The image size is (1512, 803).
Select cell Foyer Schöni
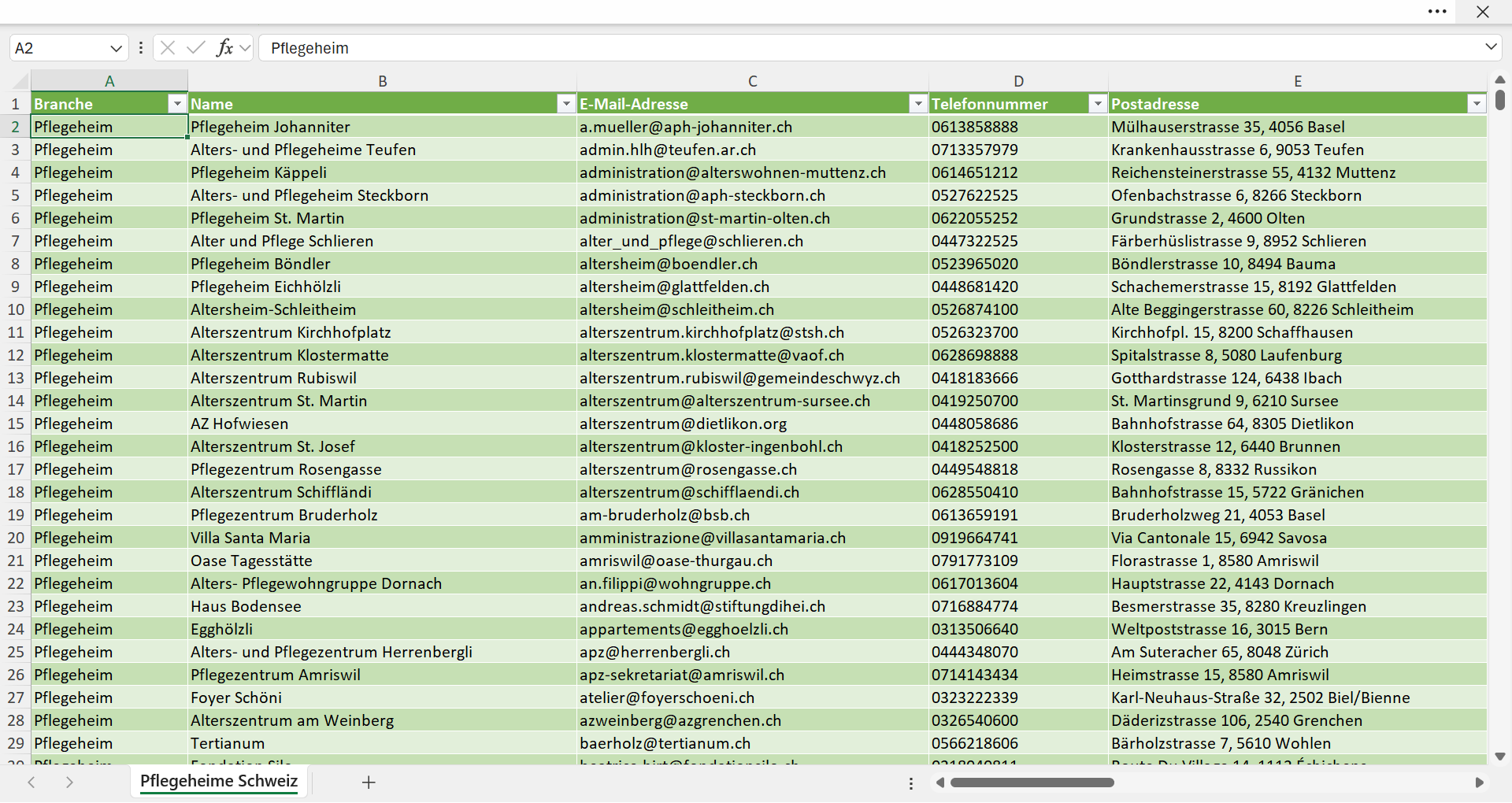(x=383, y=698)
